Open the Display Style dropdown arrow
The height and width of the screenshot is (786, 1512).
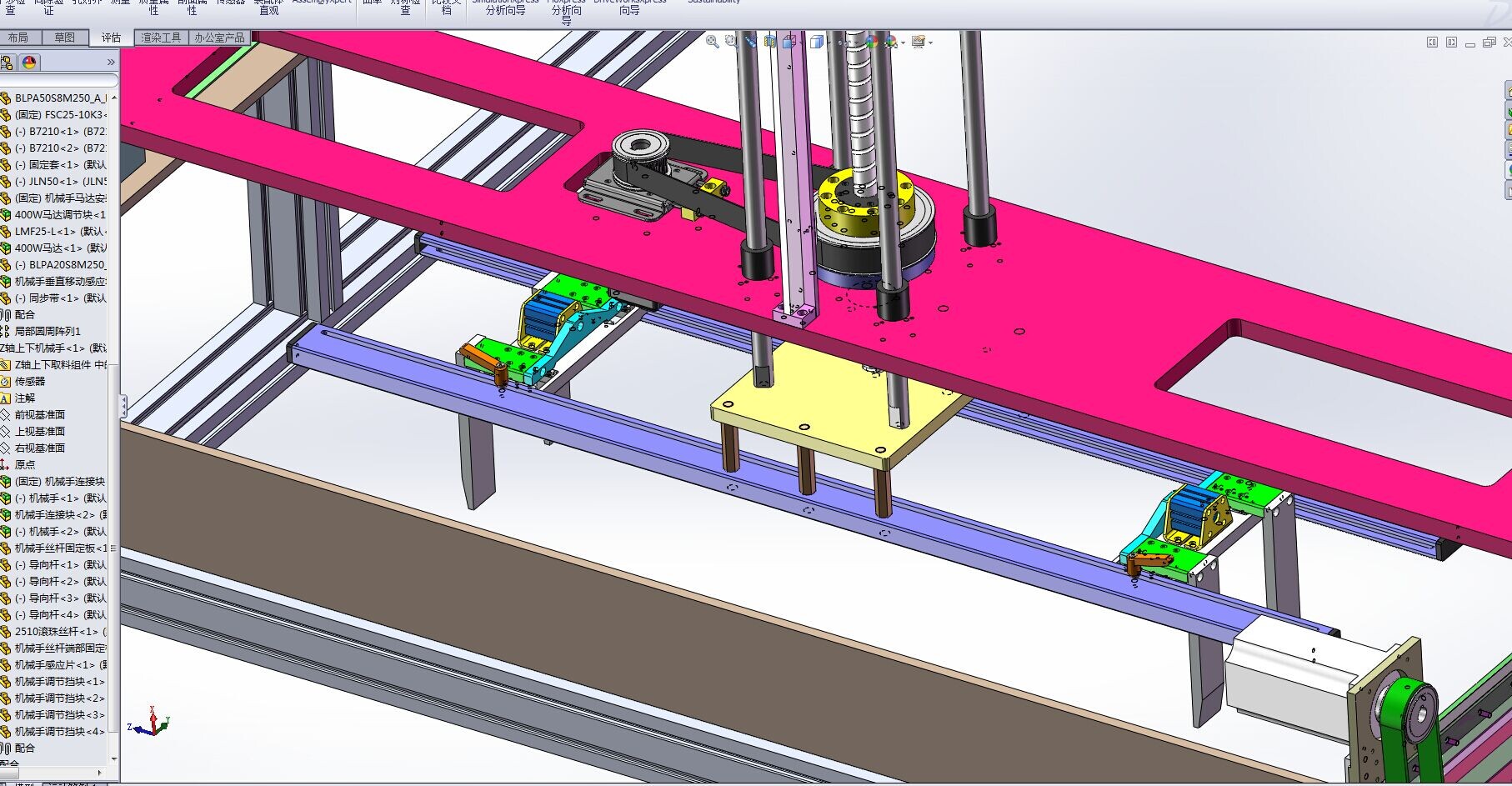(x=828, y=43)
